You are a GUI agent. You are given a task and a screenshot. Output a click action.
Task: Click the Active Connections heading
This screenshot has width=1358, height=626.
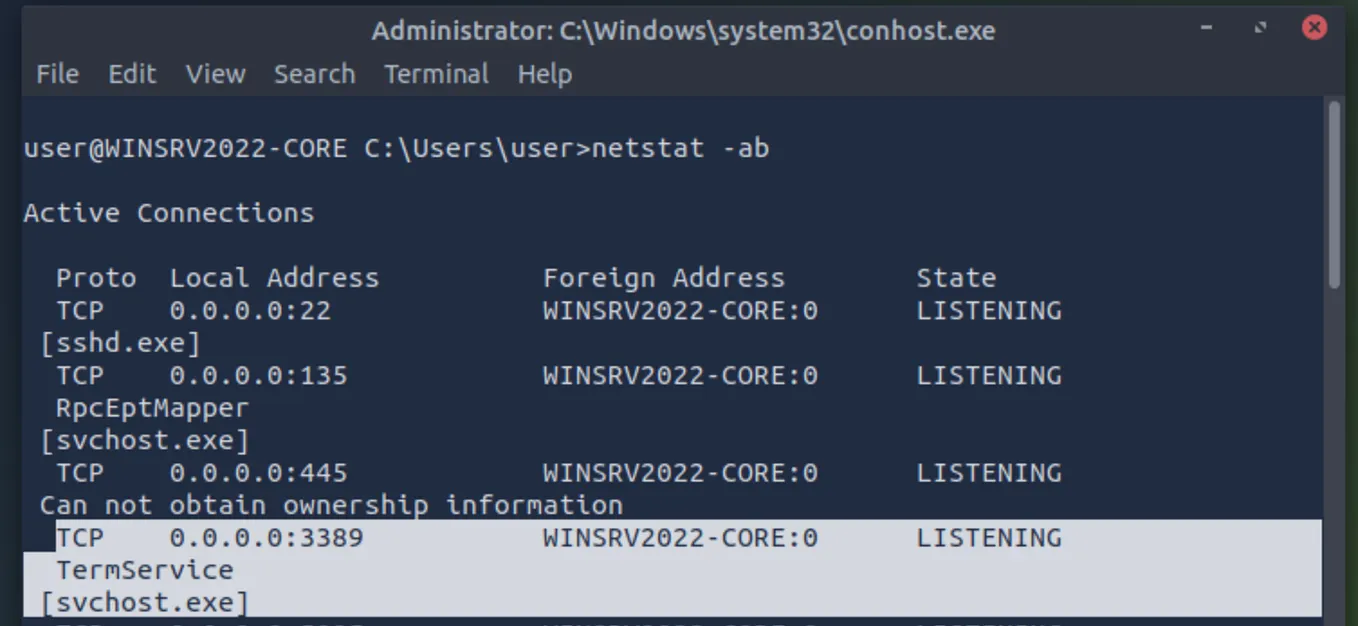pos(168,212)
